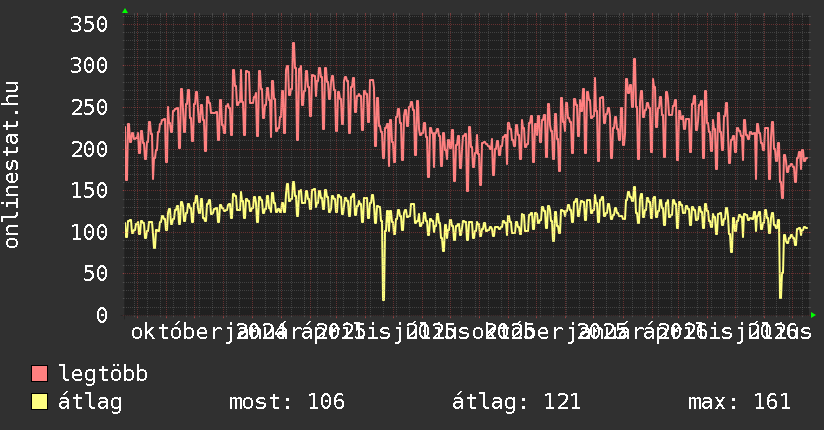Select the legtöbb legend label
The width and height of the screenshot is (824, 430).
click(103, 373)
